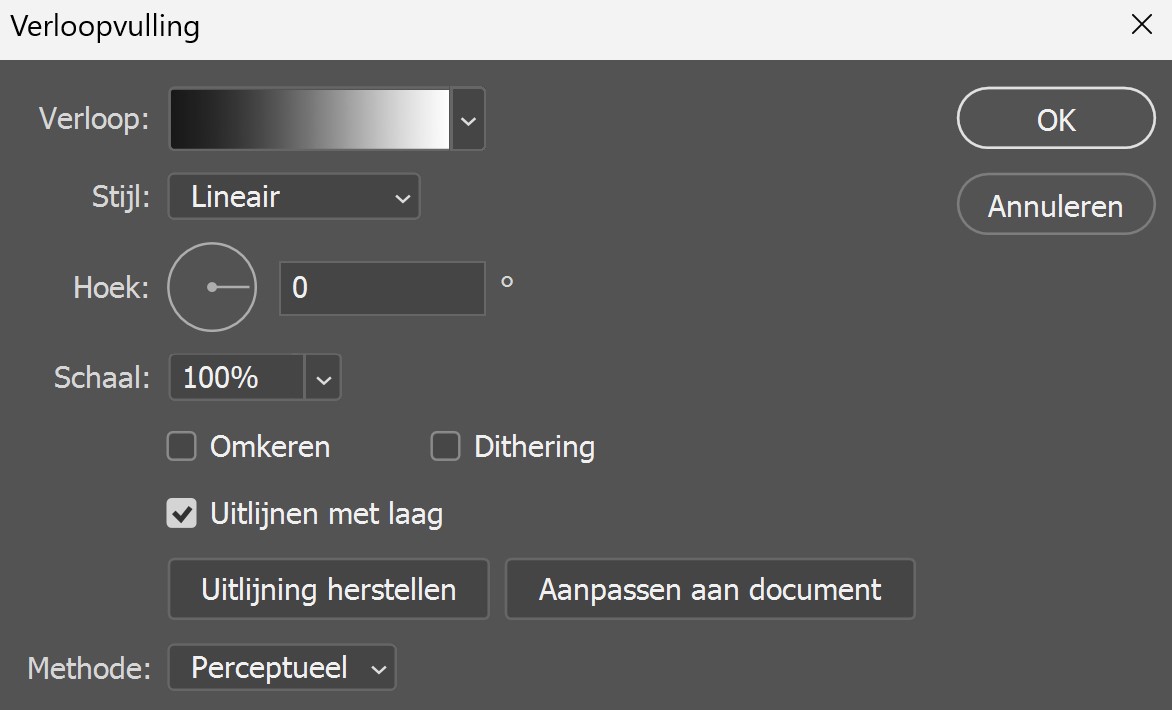Click the OK button
Viewport: 1172px width, 710px height.
coord(1055,119)
